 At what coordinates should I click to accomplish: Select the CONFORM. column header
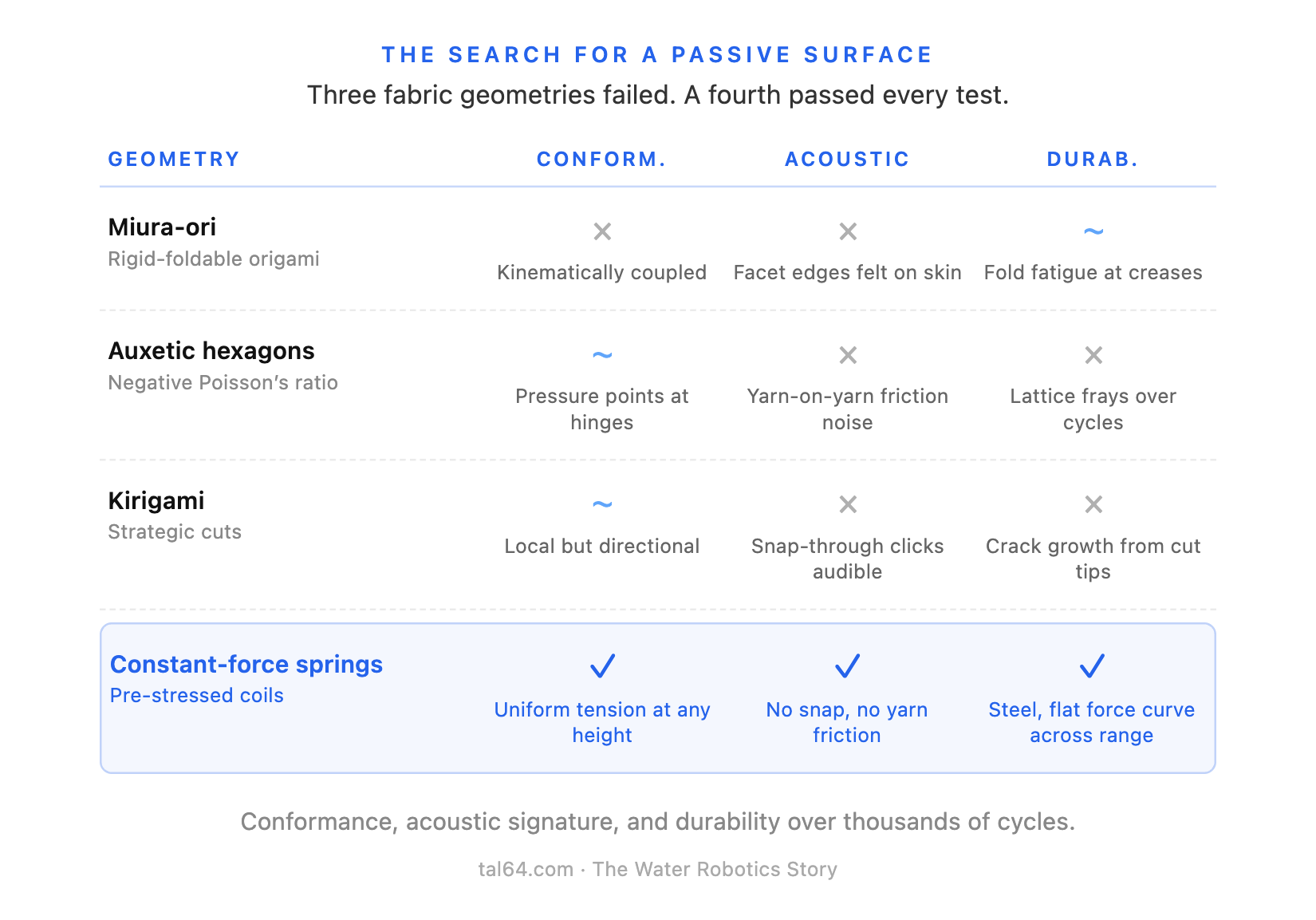click(601, 160)
